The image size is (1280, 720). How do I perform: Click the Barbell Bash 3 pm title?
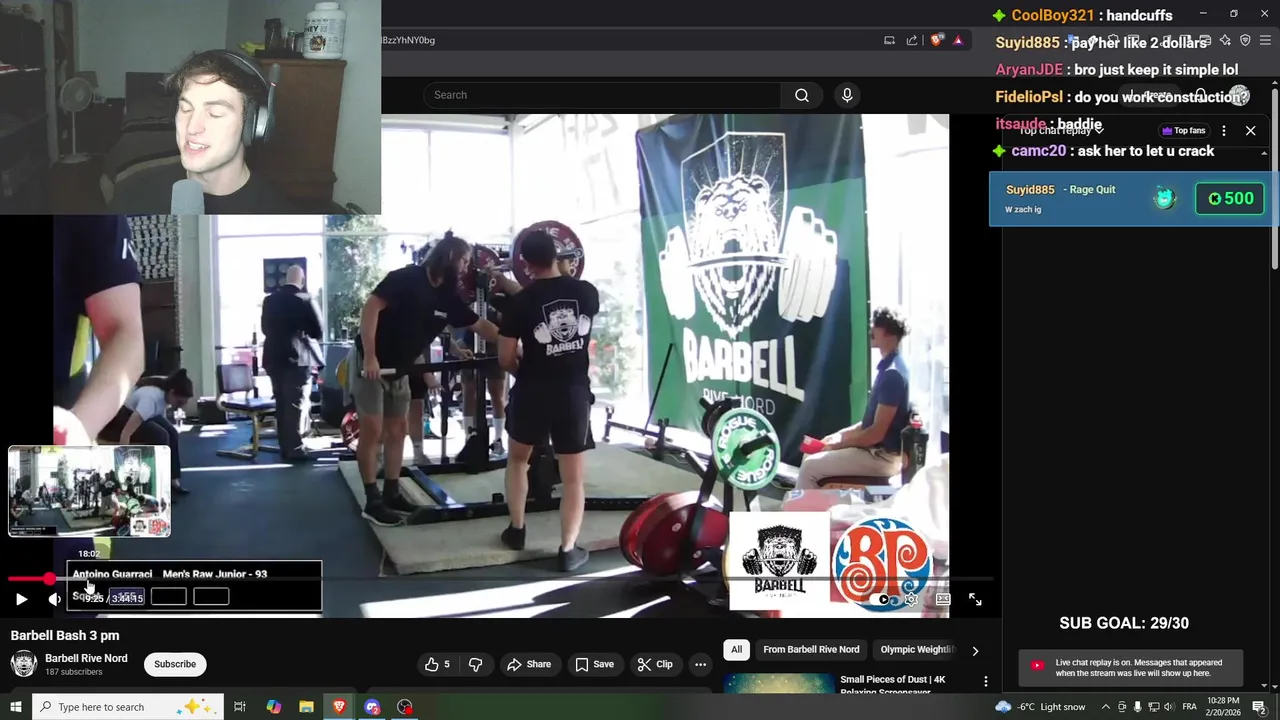click(65, 636)
